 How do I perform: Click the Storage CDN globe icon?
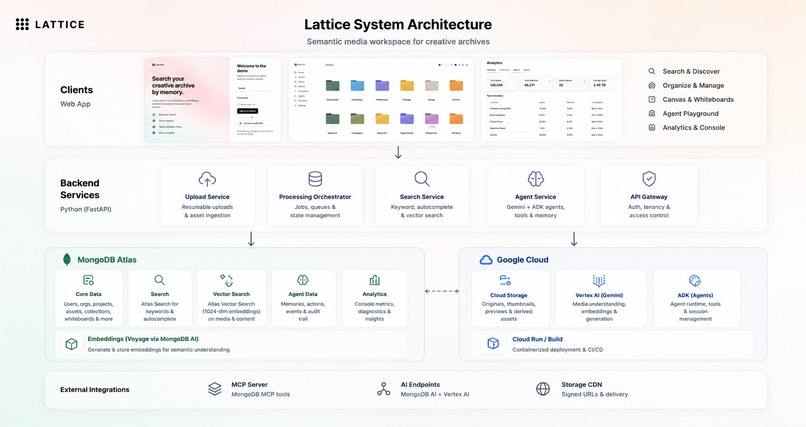tap(543, 389)
